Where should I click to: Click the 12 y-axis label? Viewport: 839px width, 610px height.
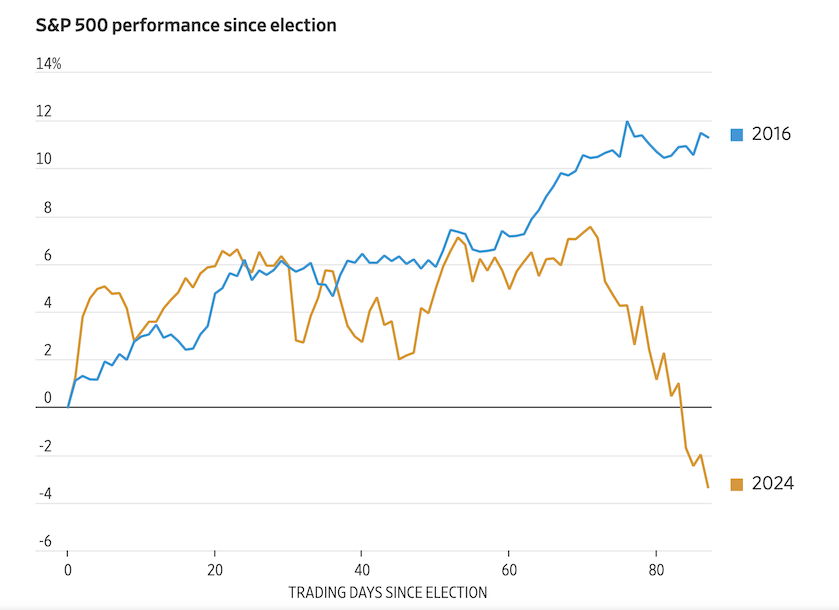click(x=44, y=112)
